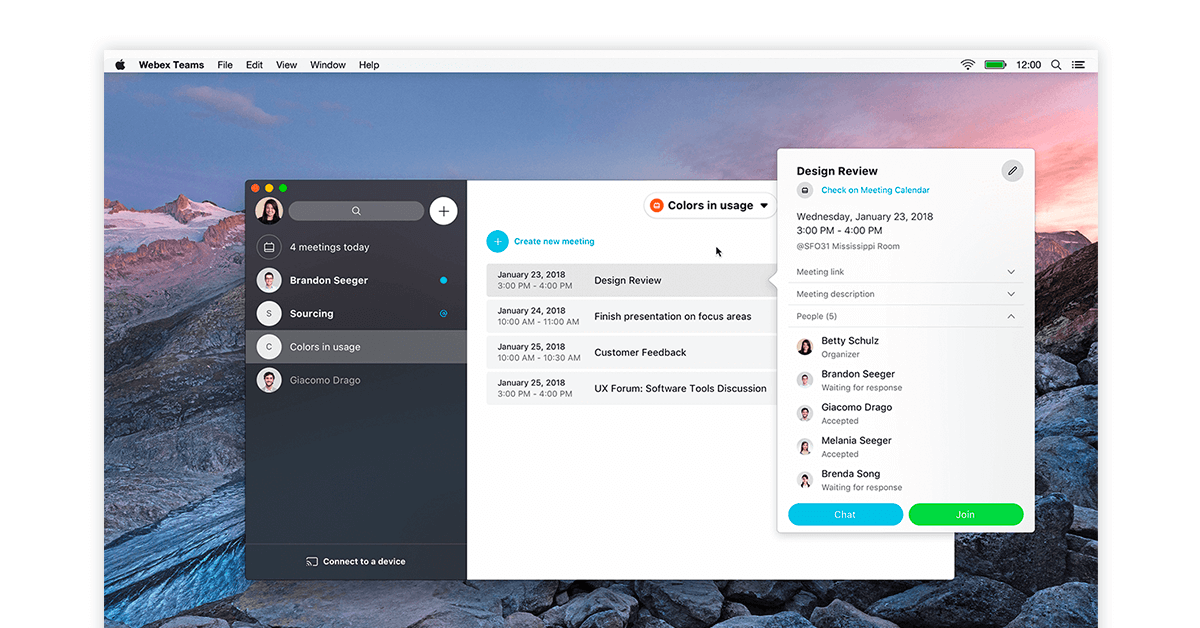Open the Edit menu
Image resolution: width=1200 pixels, height=628 pixels.
tap(255, 65)
